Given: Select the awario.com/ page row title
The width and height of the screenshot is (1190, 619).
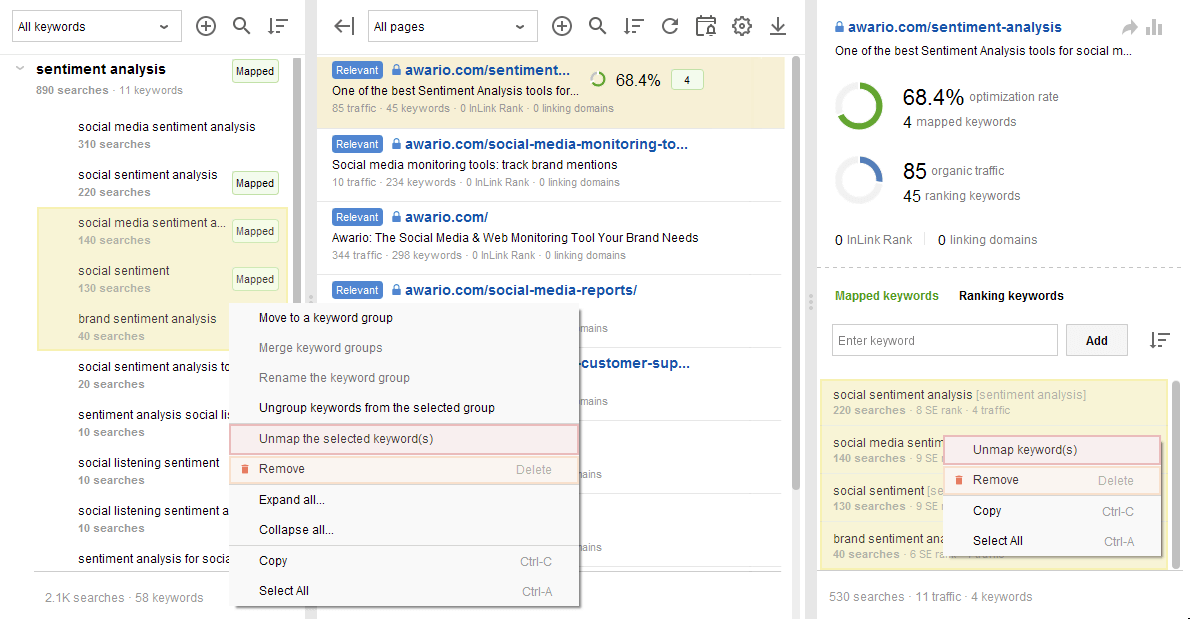Looking at the screenshot, I should point(515,237).
